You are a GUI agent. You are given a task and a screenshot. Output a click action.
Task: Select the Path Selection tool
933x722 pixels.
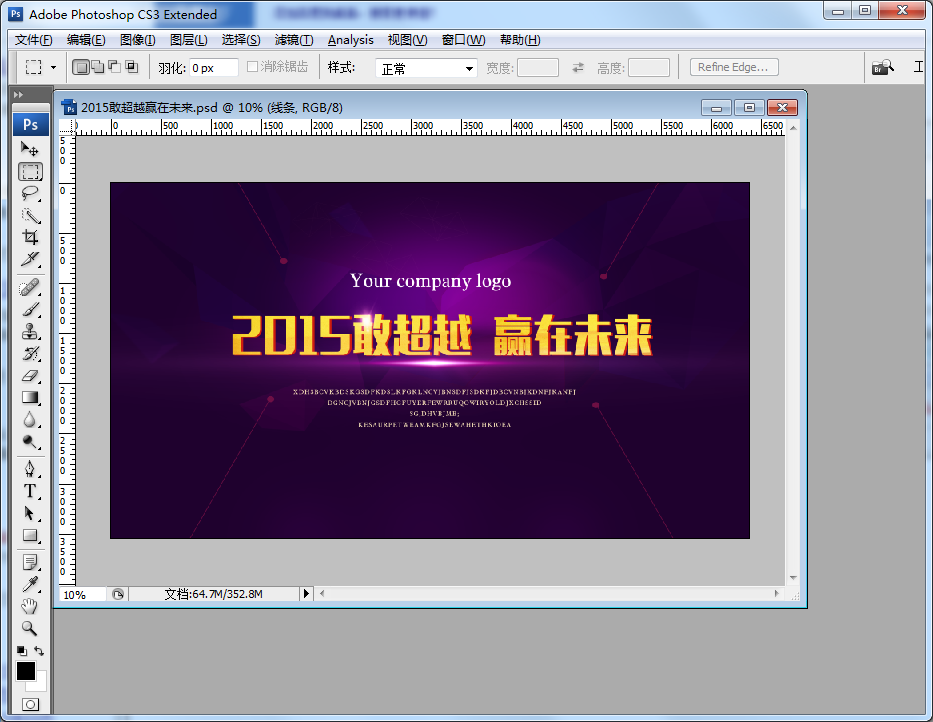30,513
